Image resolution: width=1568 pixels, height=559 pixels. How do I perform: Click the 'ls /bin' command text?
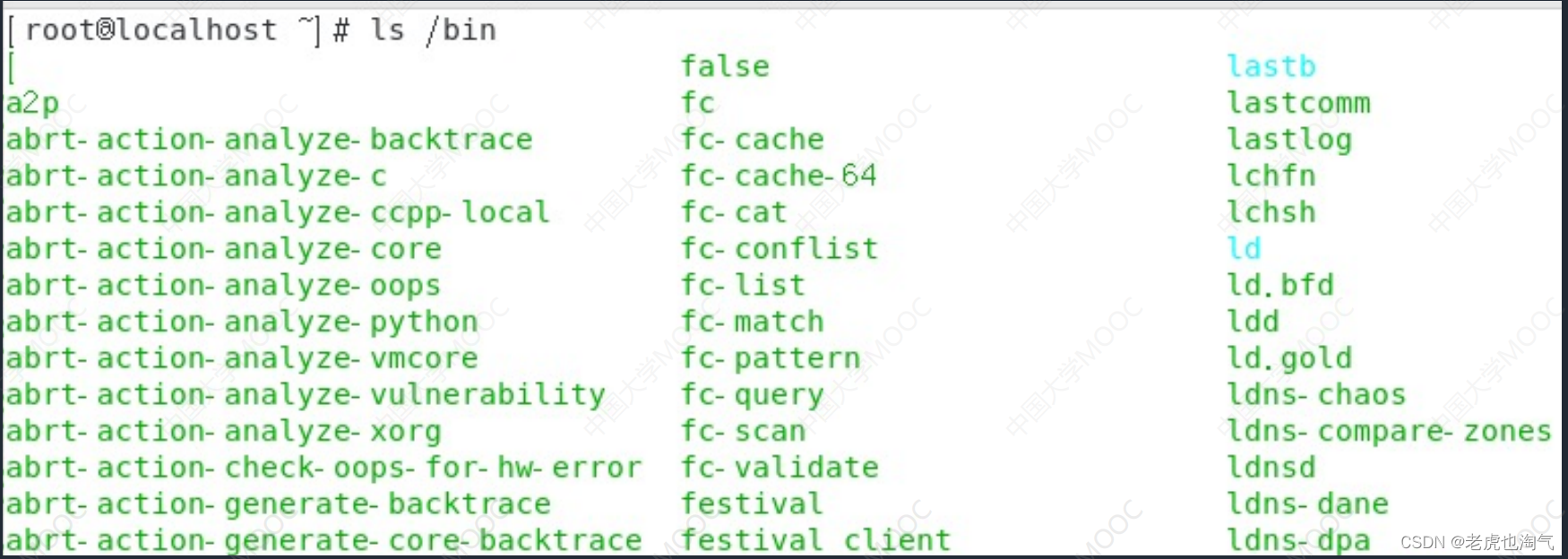click(x=433, y=30)
